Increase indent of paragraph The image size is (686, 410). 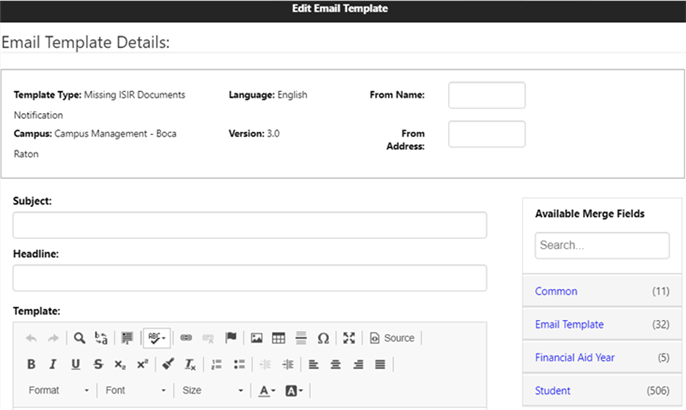coord(287,364)
